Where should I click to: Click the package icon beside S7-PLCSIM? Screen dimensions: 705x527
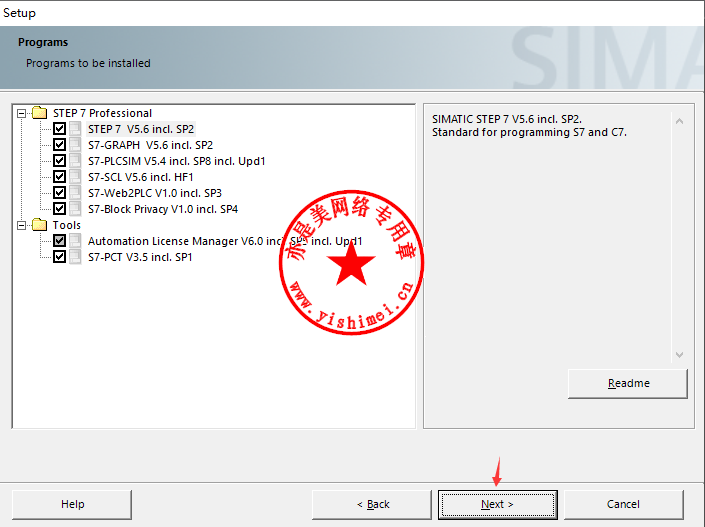[x=76, y=161]
